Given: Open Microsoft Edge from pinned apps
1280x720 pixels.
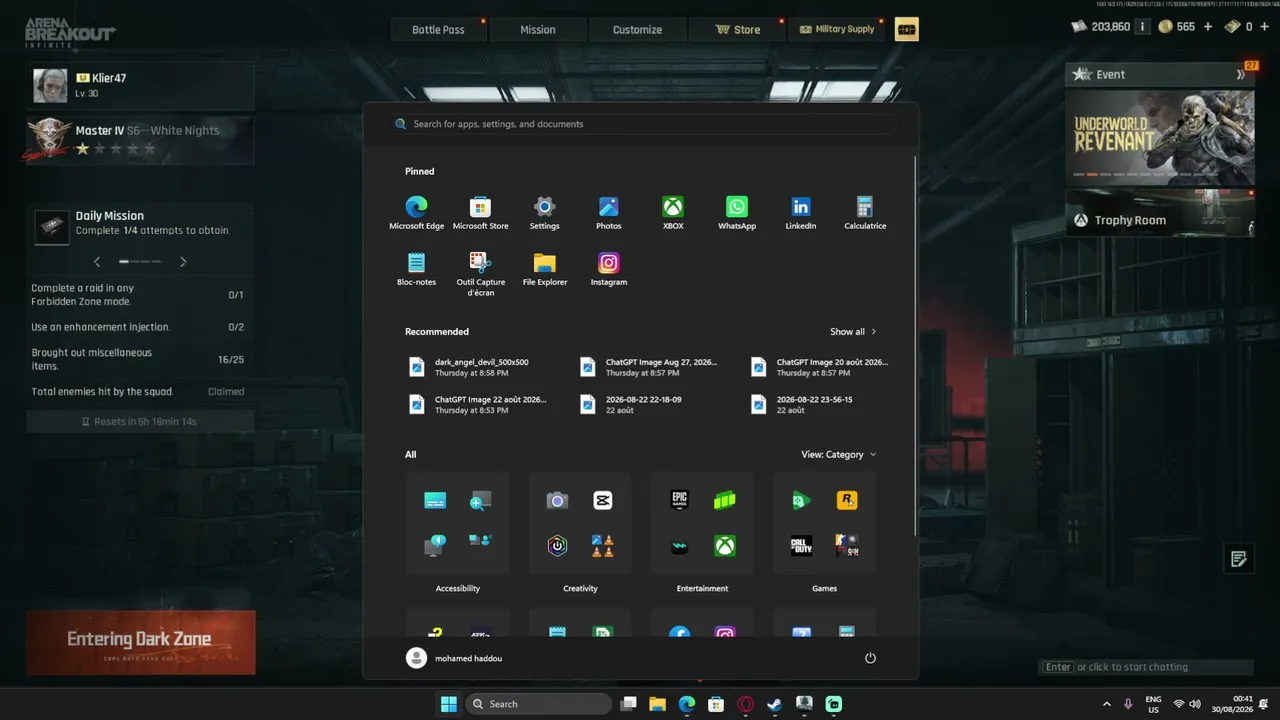Looking at the screenshot, I should 416,212.
